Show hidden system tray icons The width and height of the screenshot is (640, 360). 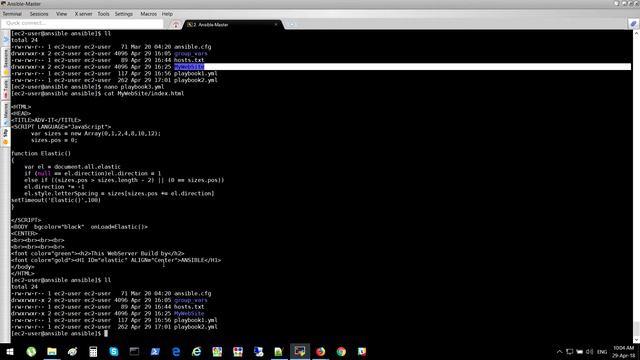coord(560,351)
